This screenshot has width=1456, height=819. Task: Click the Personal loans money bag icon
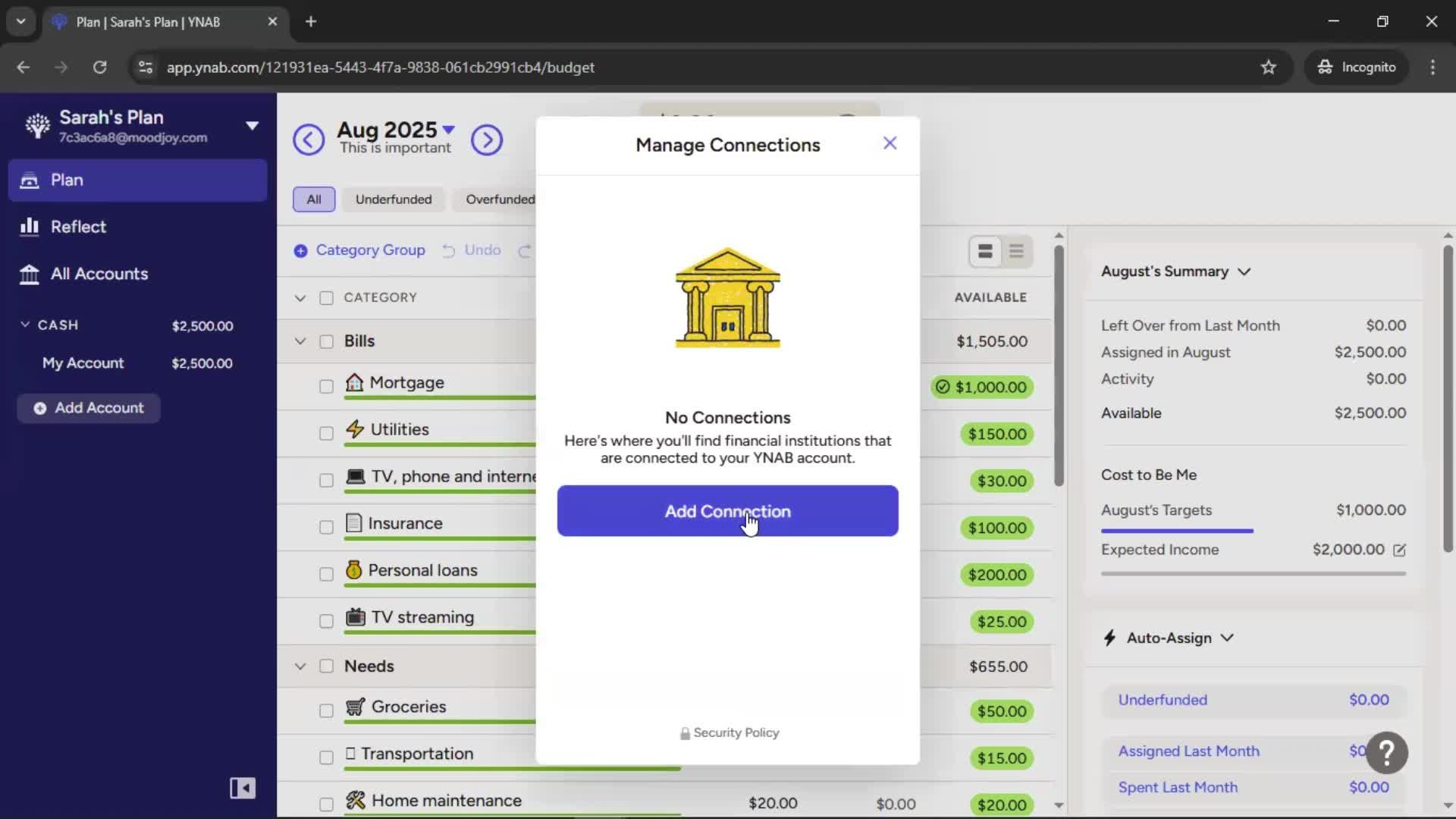(353, 570)
